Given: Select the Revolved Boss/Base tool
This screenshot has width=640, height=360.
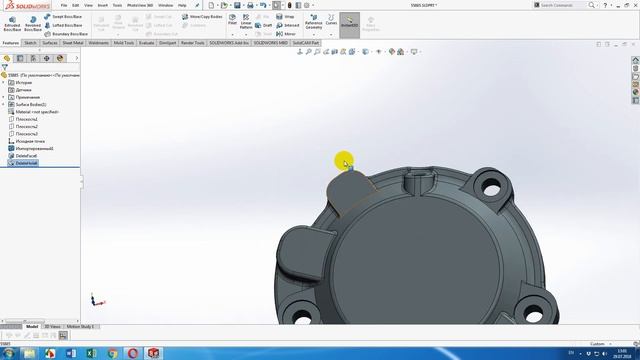Looking at the screenshot, I should (33, 24).
